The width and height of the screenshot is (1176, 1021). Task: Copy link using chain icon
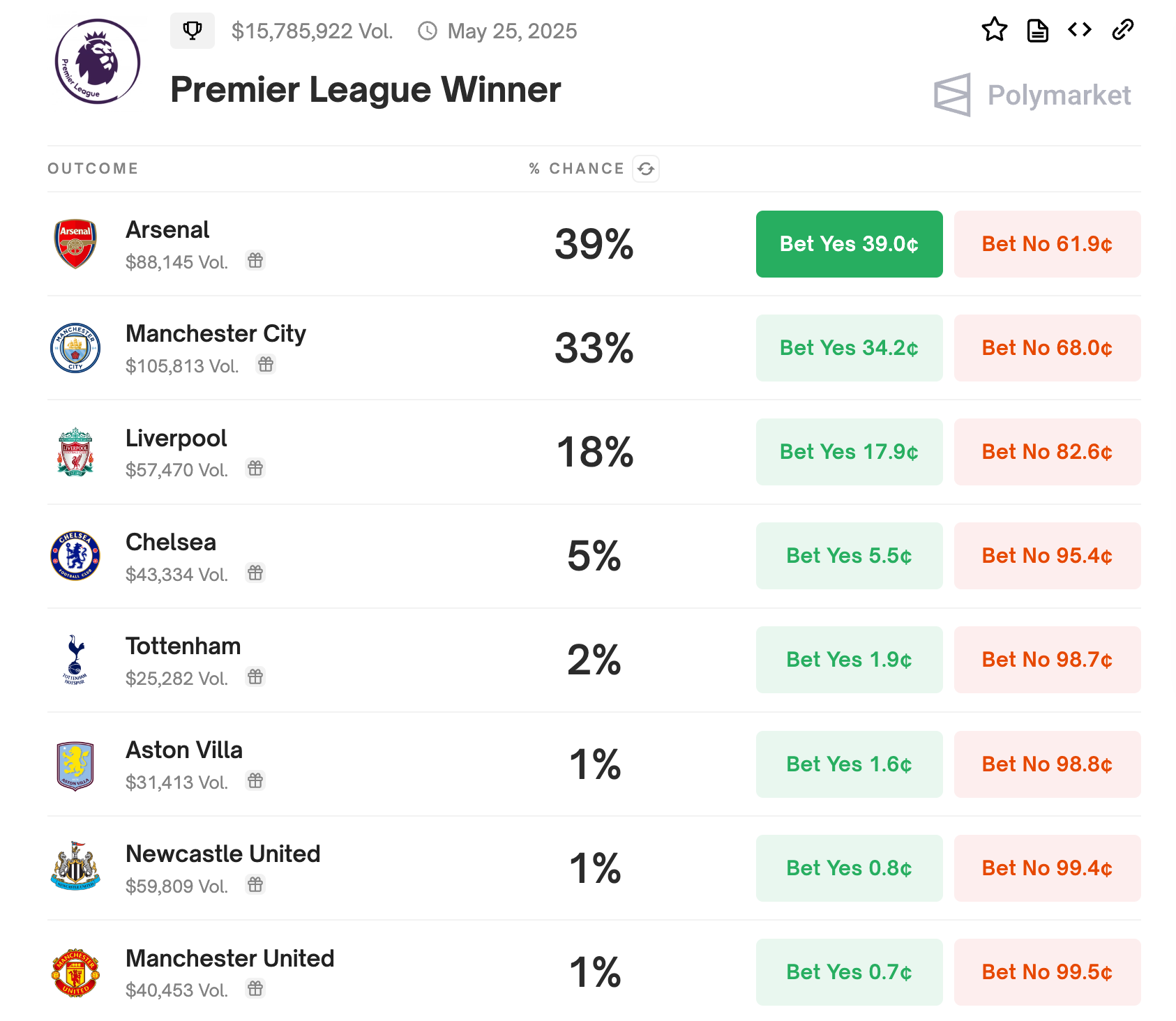[x=1122, y=30]
